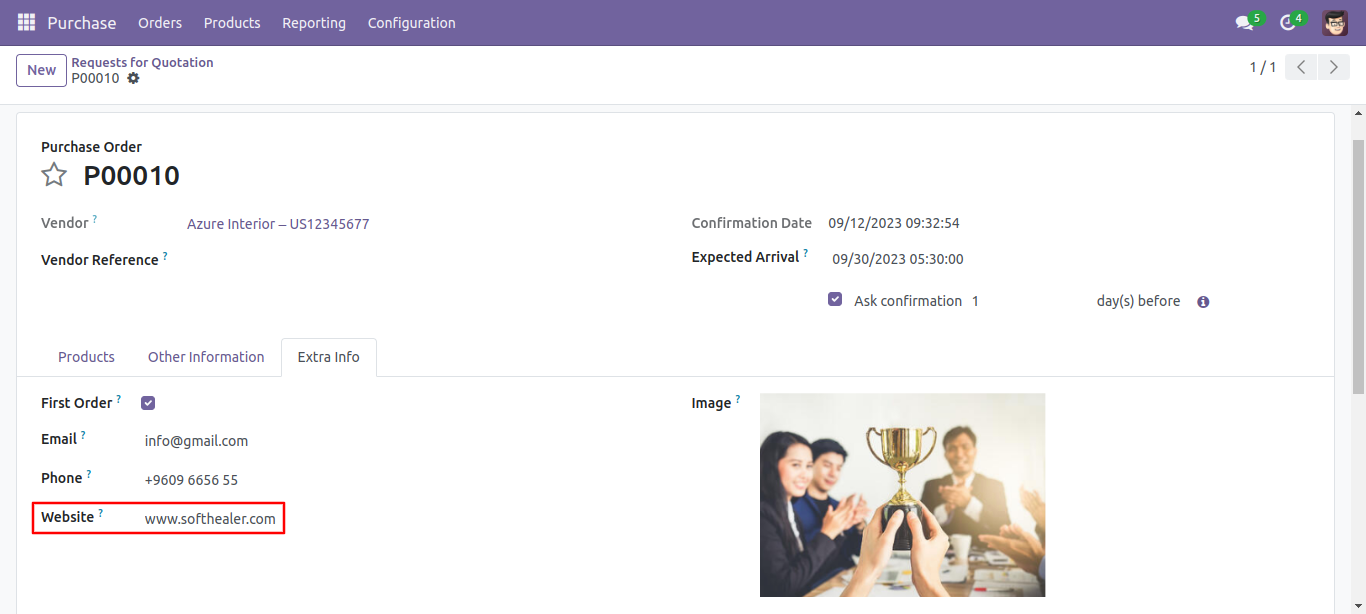Select the Extra Info tab

(328, 357)
